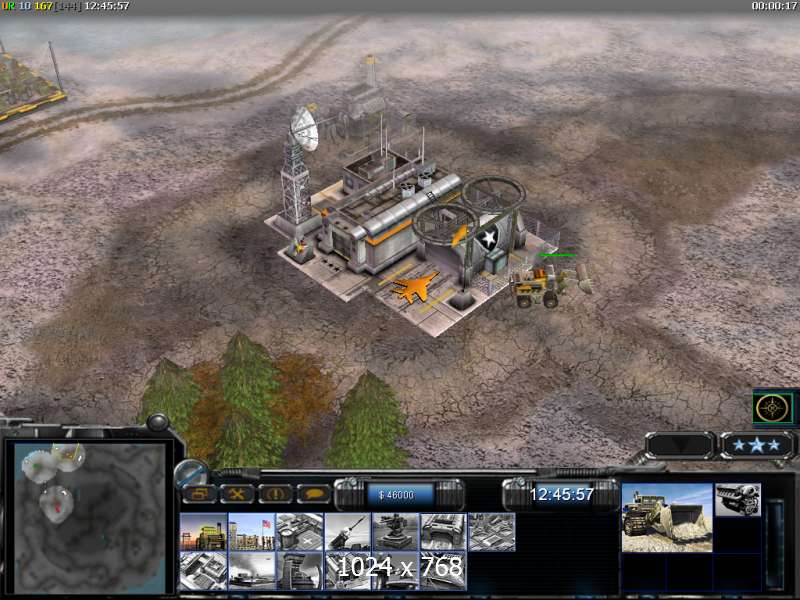800x600 pixels.
Task: Click the vertical bar beside the engine icon
Action: click(776, 544)
